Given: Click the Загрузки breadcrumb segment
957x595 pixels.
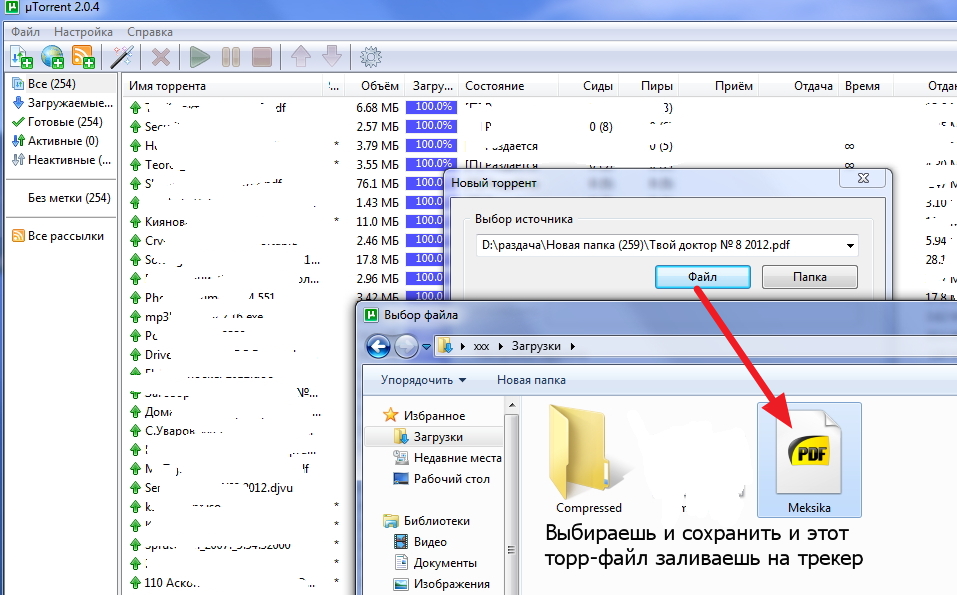Looking at the screenshot, I should tap(536, 346).
